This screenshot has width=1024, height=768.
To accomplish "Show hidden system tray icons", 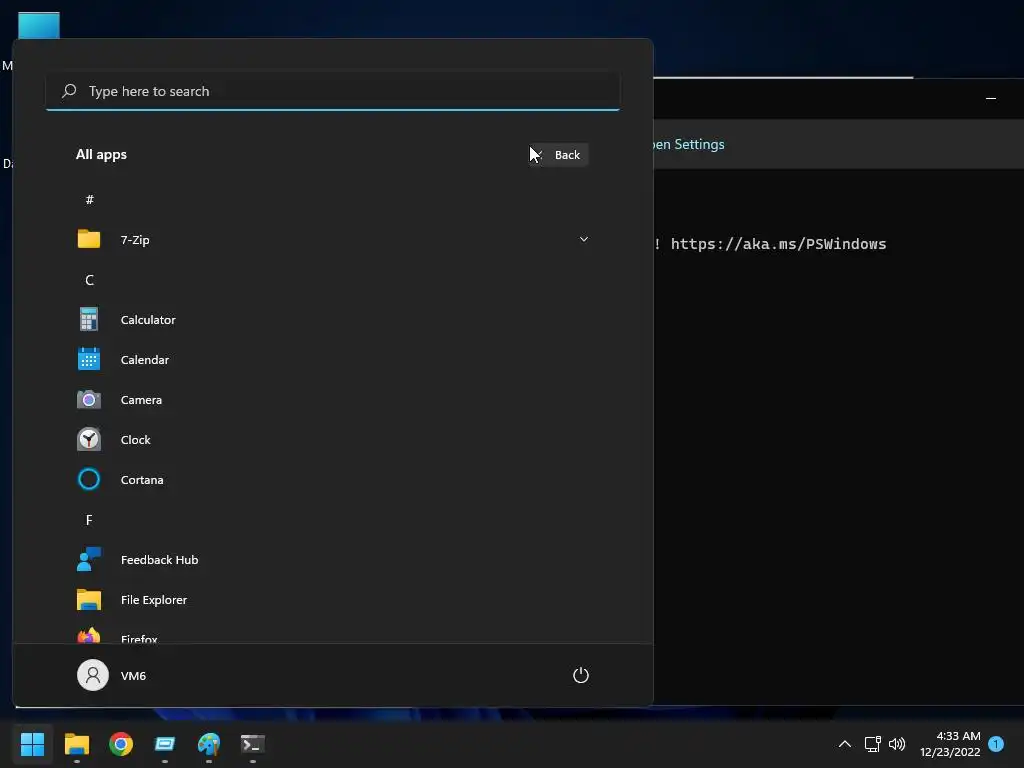I will (x=844, y=744).
